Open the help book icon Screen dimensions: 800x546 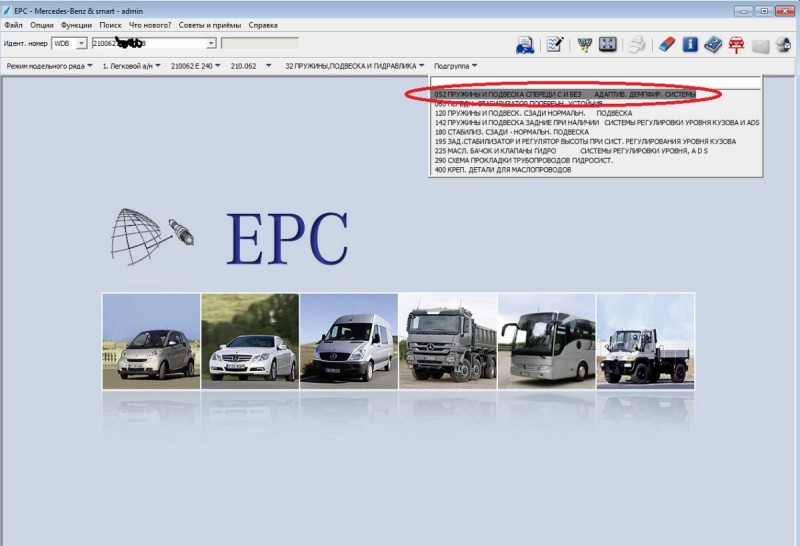click(713, 44)
